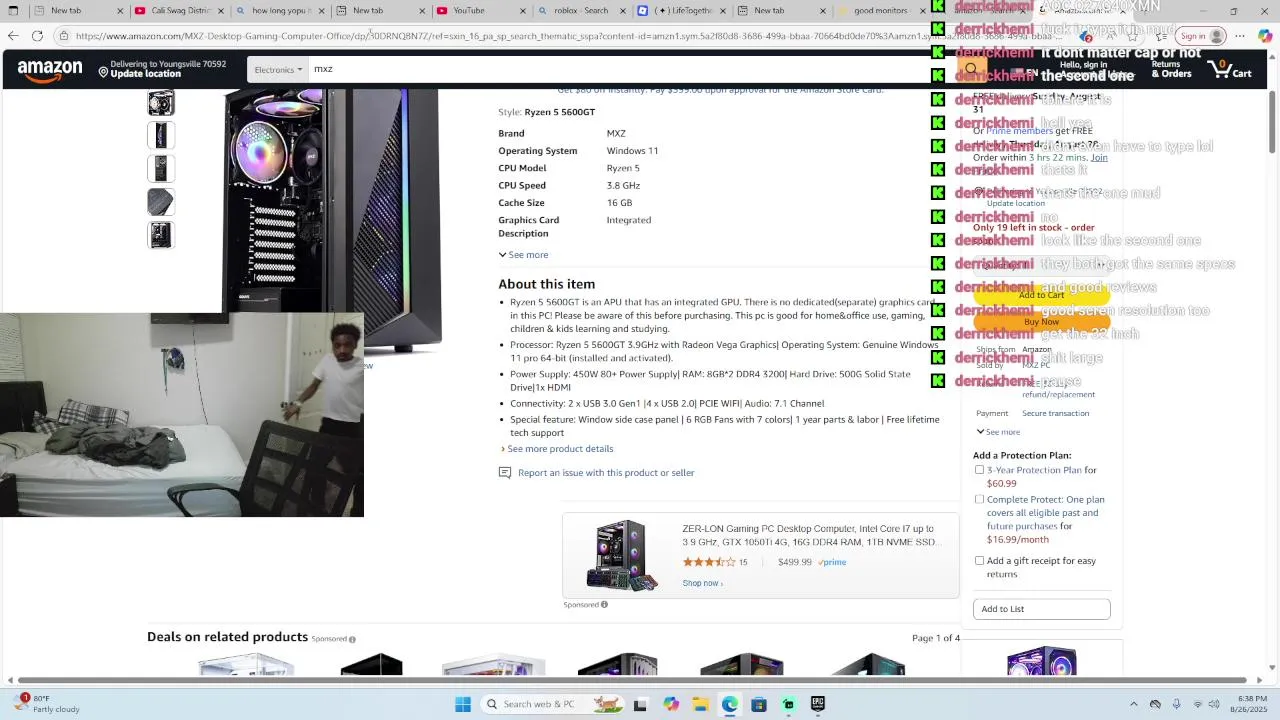Click the browser Sign in profile button
Image resolution: width=1280 pixels, height=720 pixels.
pos(1202,36)
